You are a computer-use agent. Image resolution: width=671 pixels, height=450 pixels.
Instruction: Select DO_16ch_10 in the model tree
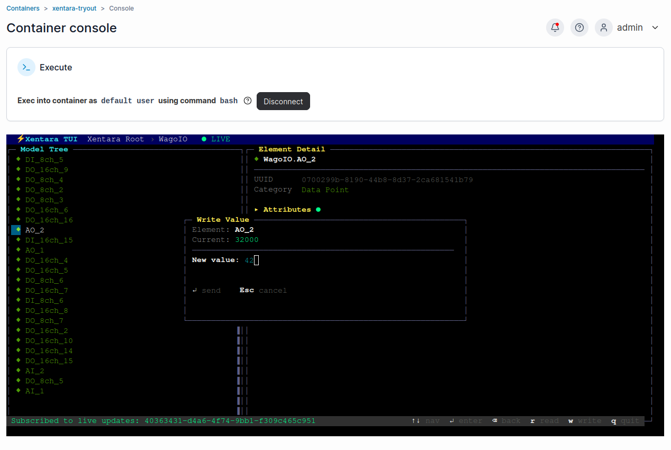[x=49, y=341]
